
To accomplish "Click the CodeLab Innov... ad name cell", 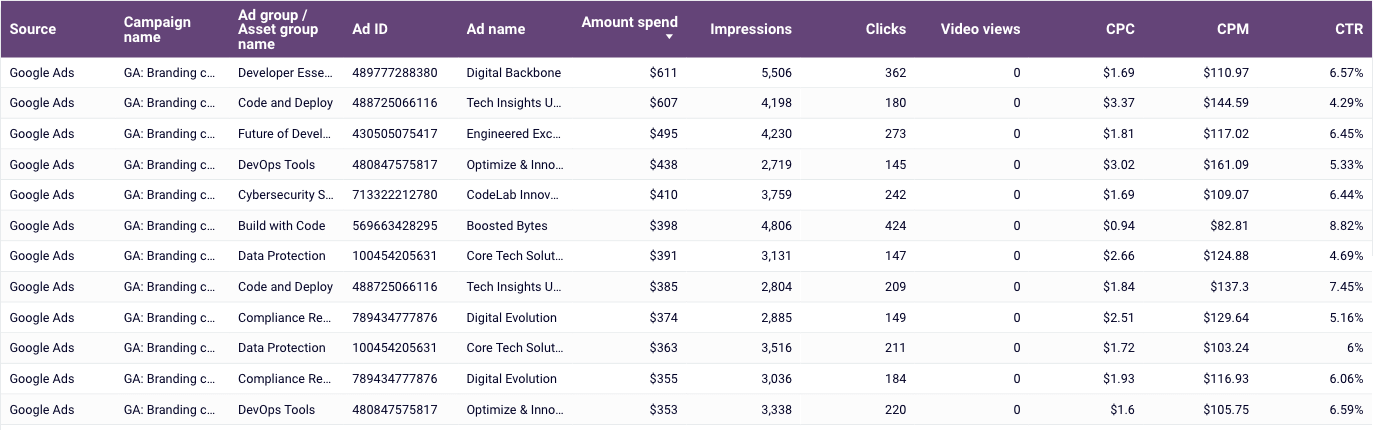I will [514, 195].
